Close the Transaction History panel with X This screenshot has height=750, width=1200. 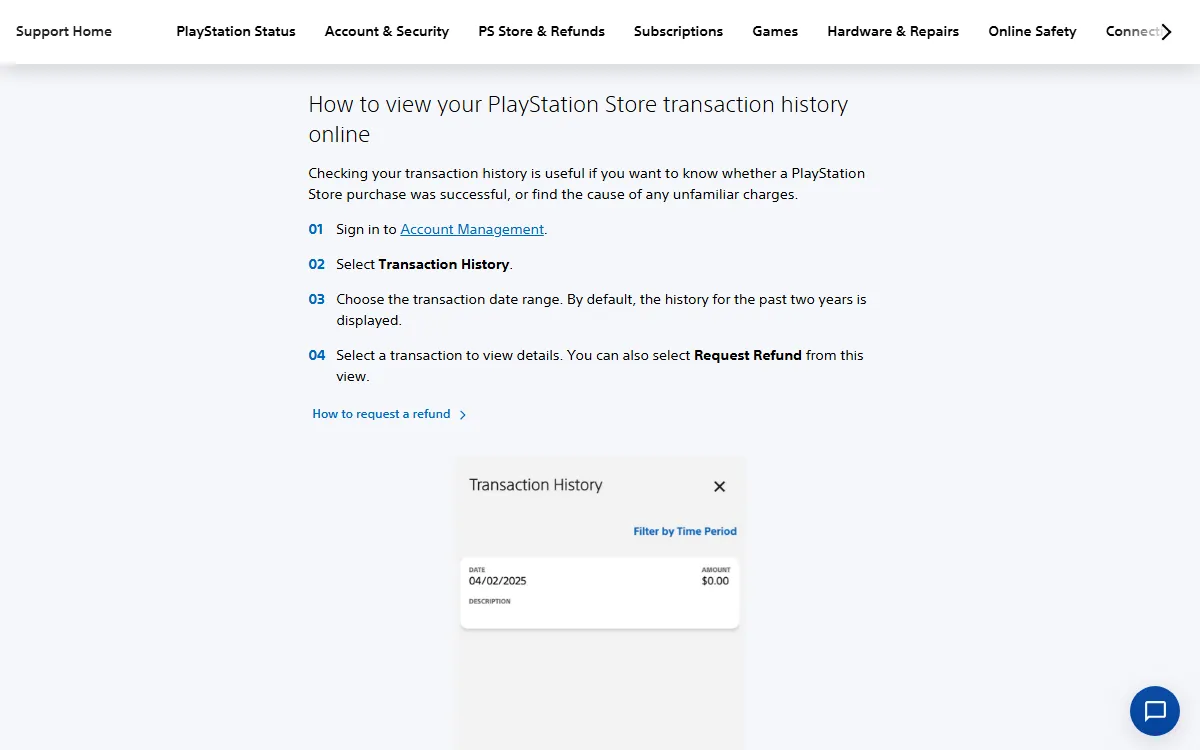tap(719, 486)
